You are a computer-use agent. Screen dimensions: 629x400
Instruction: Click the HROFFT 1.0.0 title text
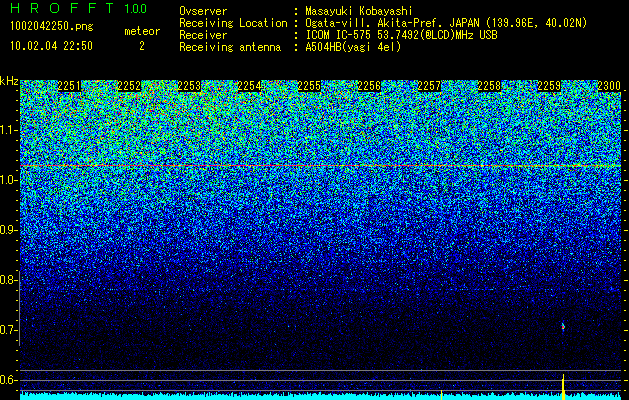coord(78,8)
